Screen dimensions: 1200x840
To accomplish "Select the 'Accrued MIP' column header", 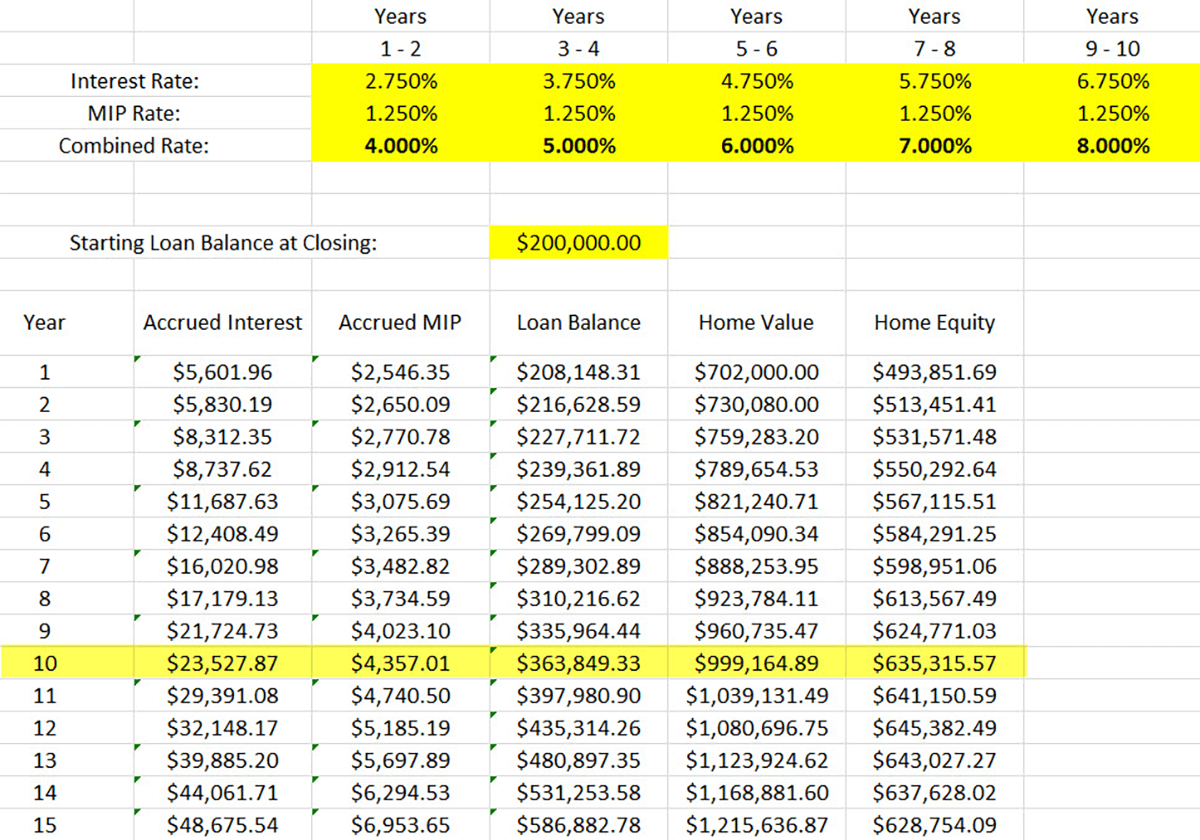I will click(x=400, y=322).
